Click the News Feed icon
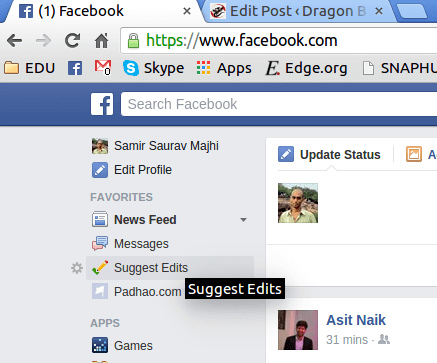This screenshot has height=363, width=437. (100, 220)
